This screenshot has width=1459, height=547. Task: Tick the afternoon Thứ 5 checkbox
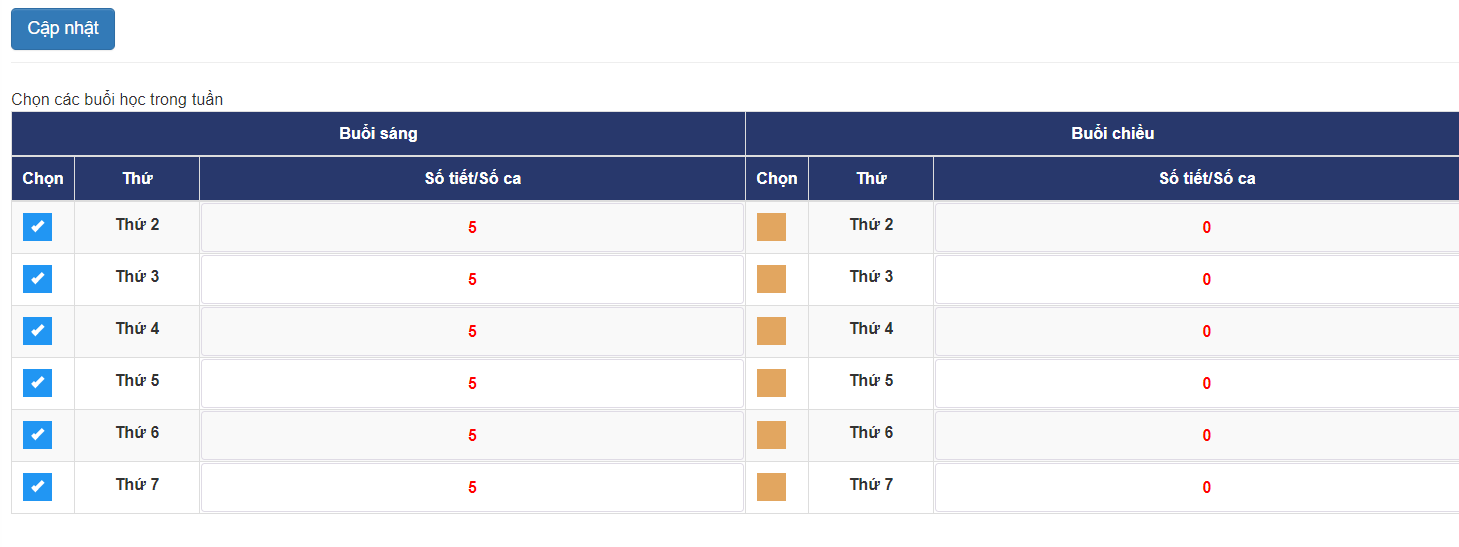[771, 383]
